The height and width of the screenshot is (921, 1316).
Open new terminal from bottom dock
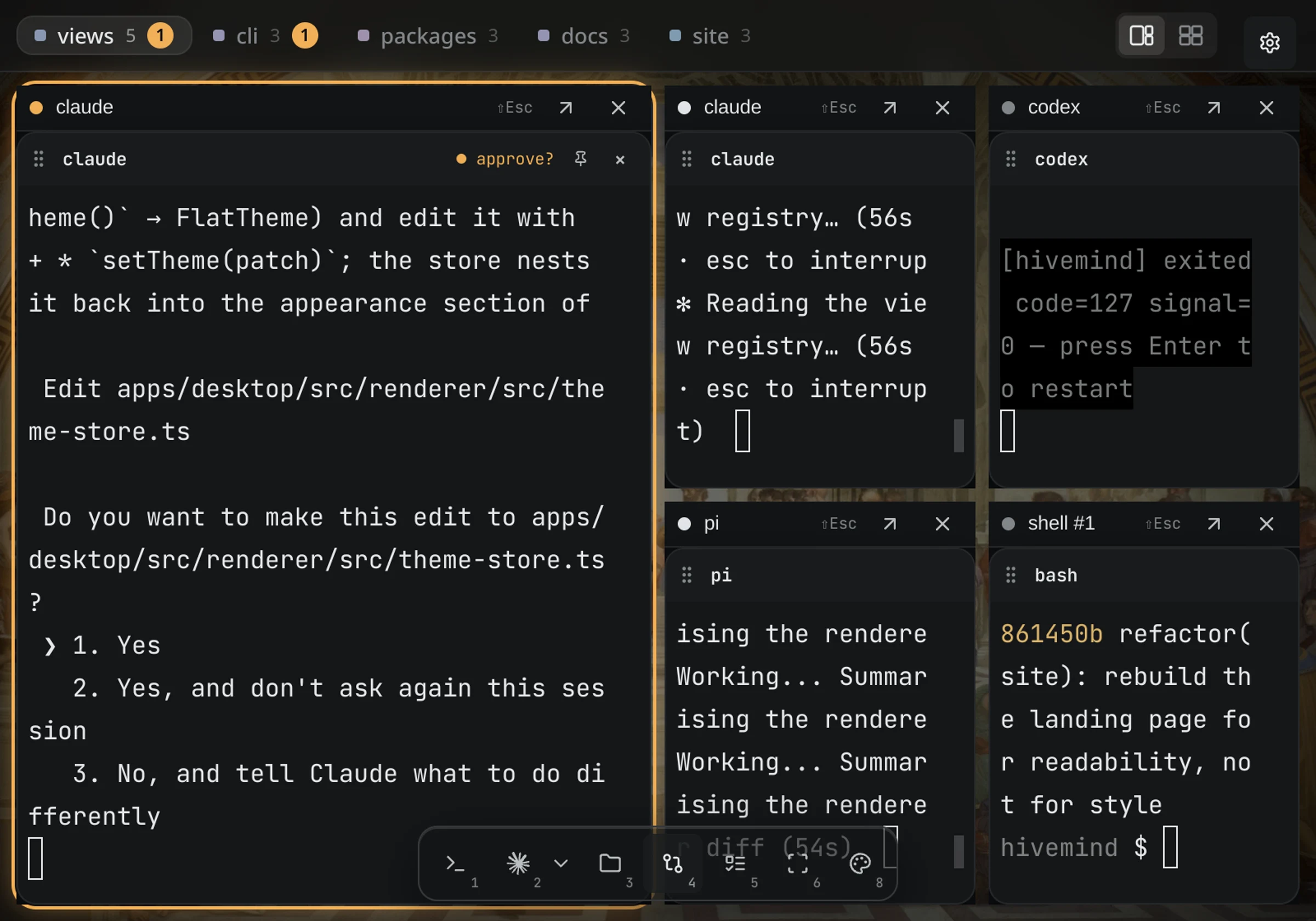pyautogui.click(x=455, y=863)
